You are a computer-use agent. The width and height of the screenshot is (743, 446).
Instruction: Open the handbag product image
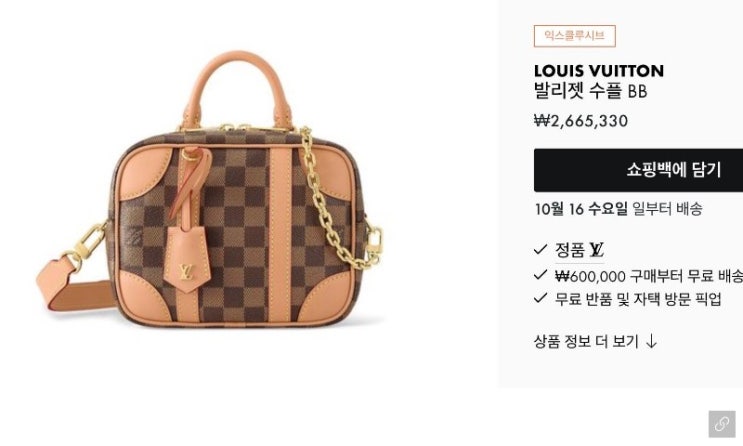coord(210,189)
